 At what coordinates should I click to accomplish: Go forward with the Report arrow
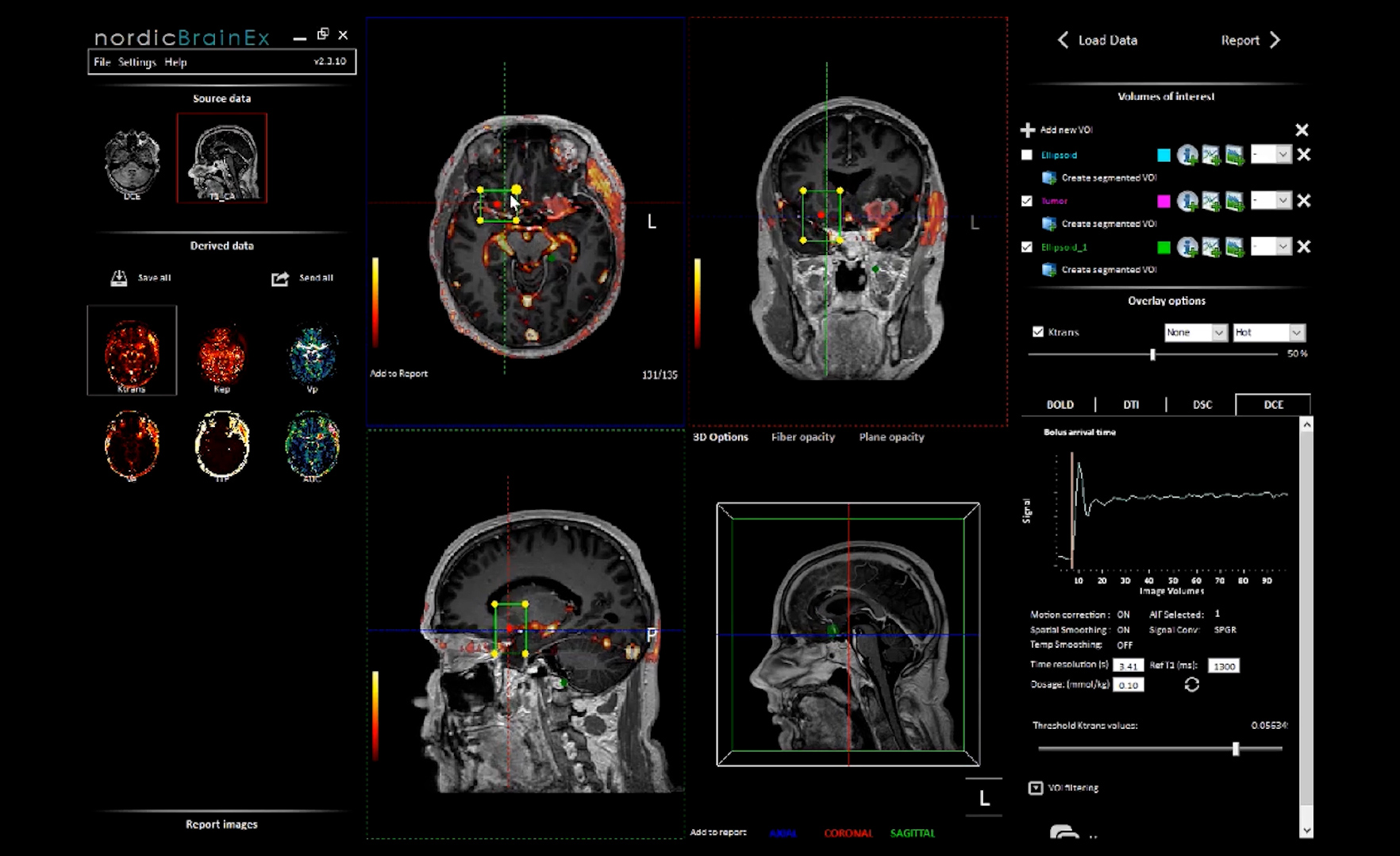tap(1275, 40)
